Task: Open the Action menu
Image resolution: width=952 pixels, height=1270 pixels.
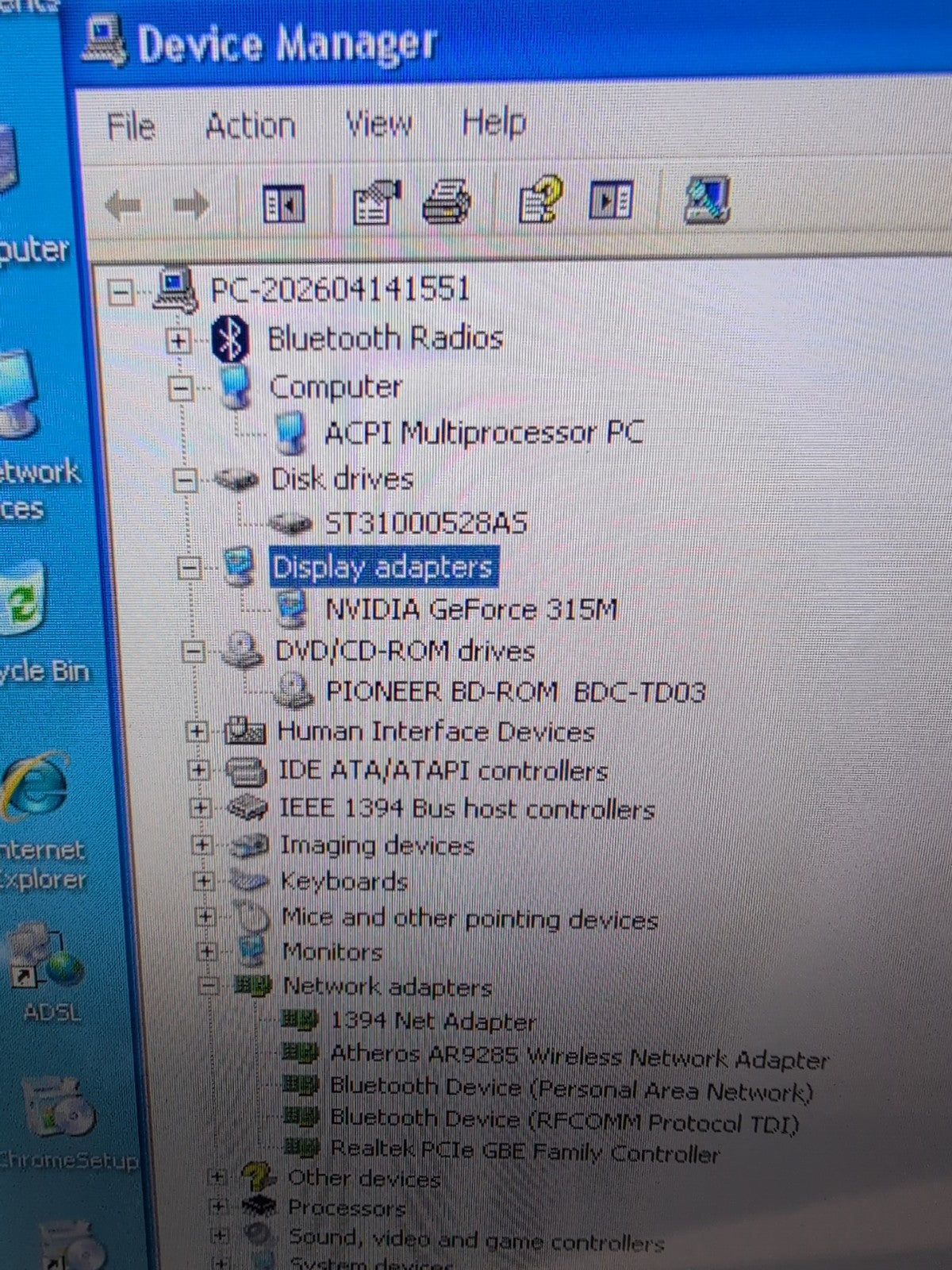Action: 250,125
